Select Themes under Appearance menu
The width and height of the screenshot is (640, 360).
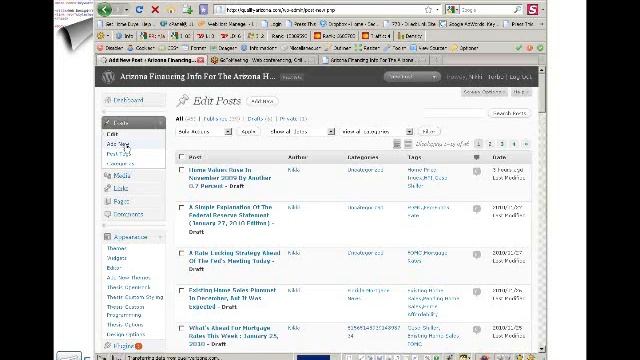click(x=117, y=248)
